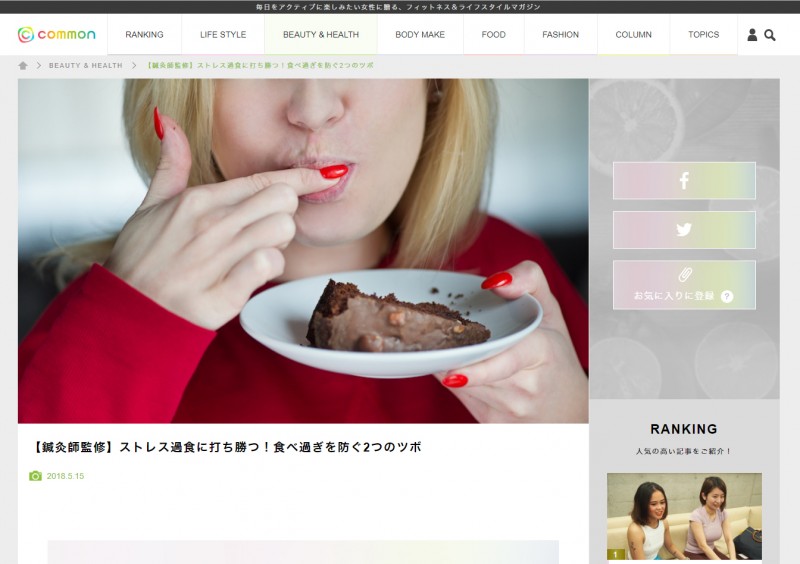Go to the FOOD section
800x564 pixels.
tap(493, 35)
